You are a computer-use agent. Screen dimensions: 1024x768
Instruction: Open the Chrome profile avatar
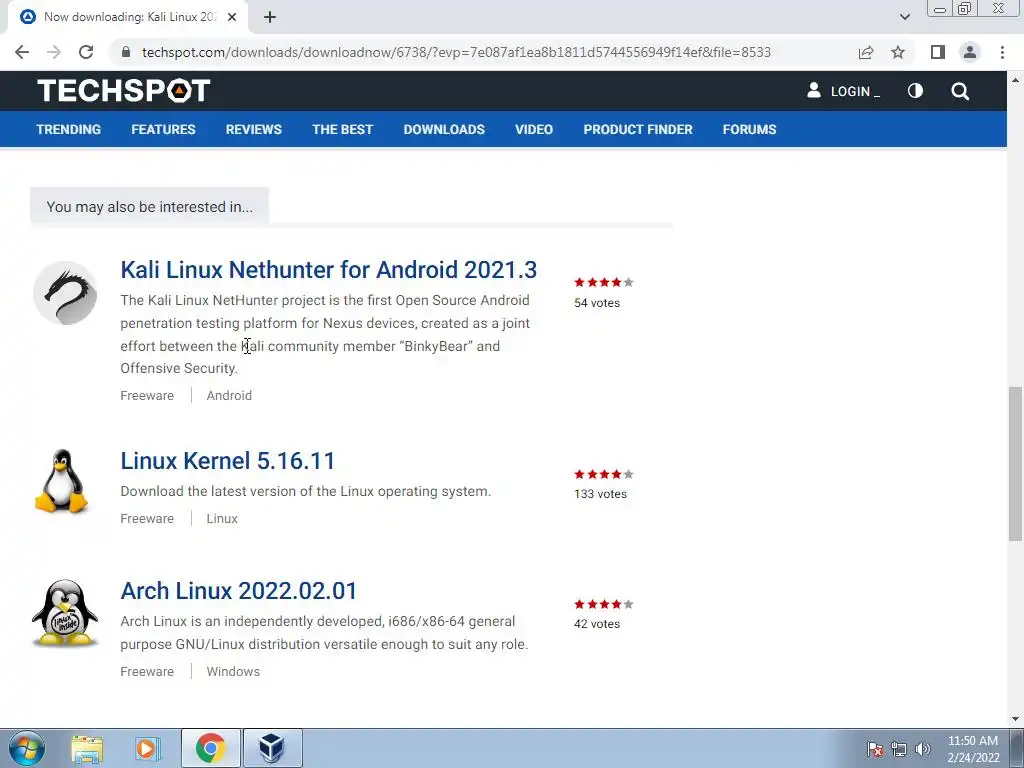(x=970, y=52)
